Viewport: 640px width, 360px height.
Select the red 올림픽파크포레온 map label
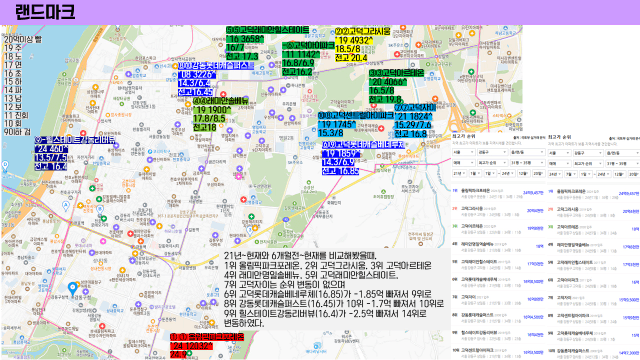coord(207,346)
